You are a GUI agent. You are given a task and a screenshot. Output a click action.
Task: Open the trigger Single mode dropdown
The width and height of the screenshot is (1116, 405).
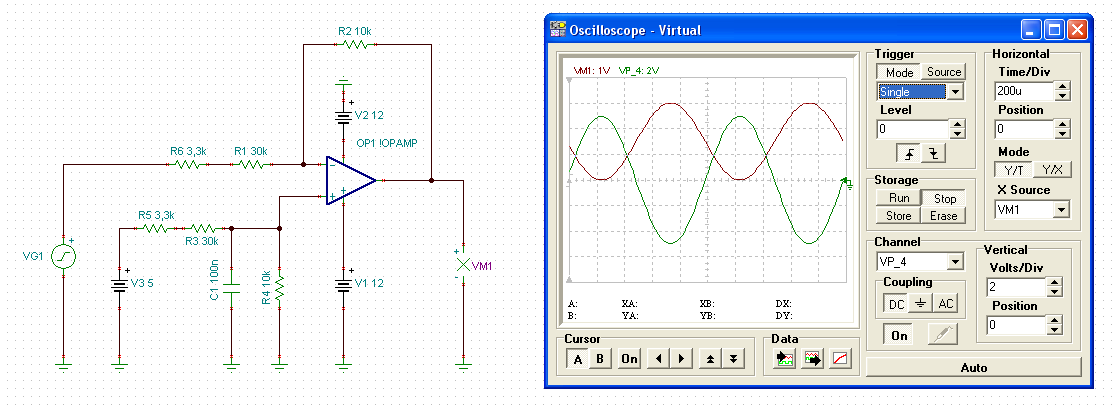(955, 92)
